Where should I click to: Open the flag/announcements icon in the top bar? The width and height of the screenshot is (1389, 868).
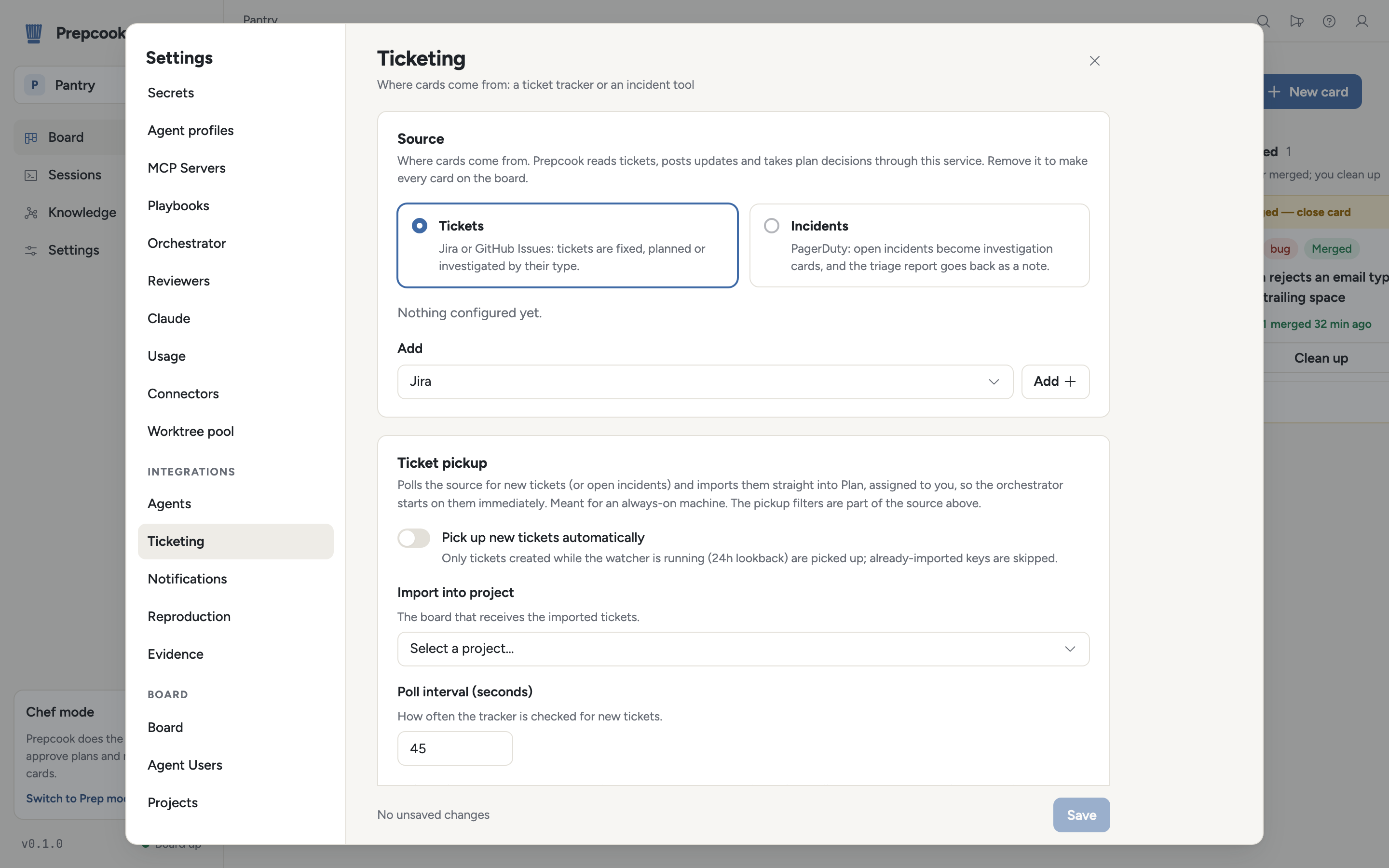coord(1296,21)
